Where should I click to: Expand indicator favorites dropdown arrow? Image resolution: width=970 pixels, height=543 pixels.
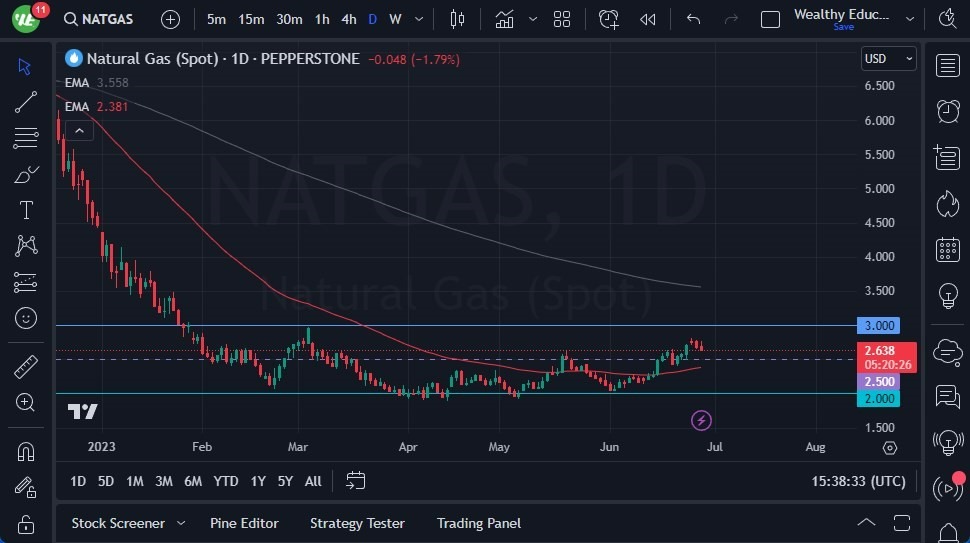pos(533,19)
